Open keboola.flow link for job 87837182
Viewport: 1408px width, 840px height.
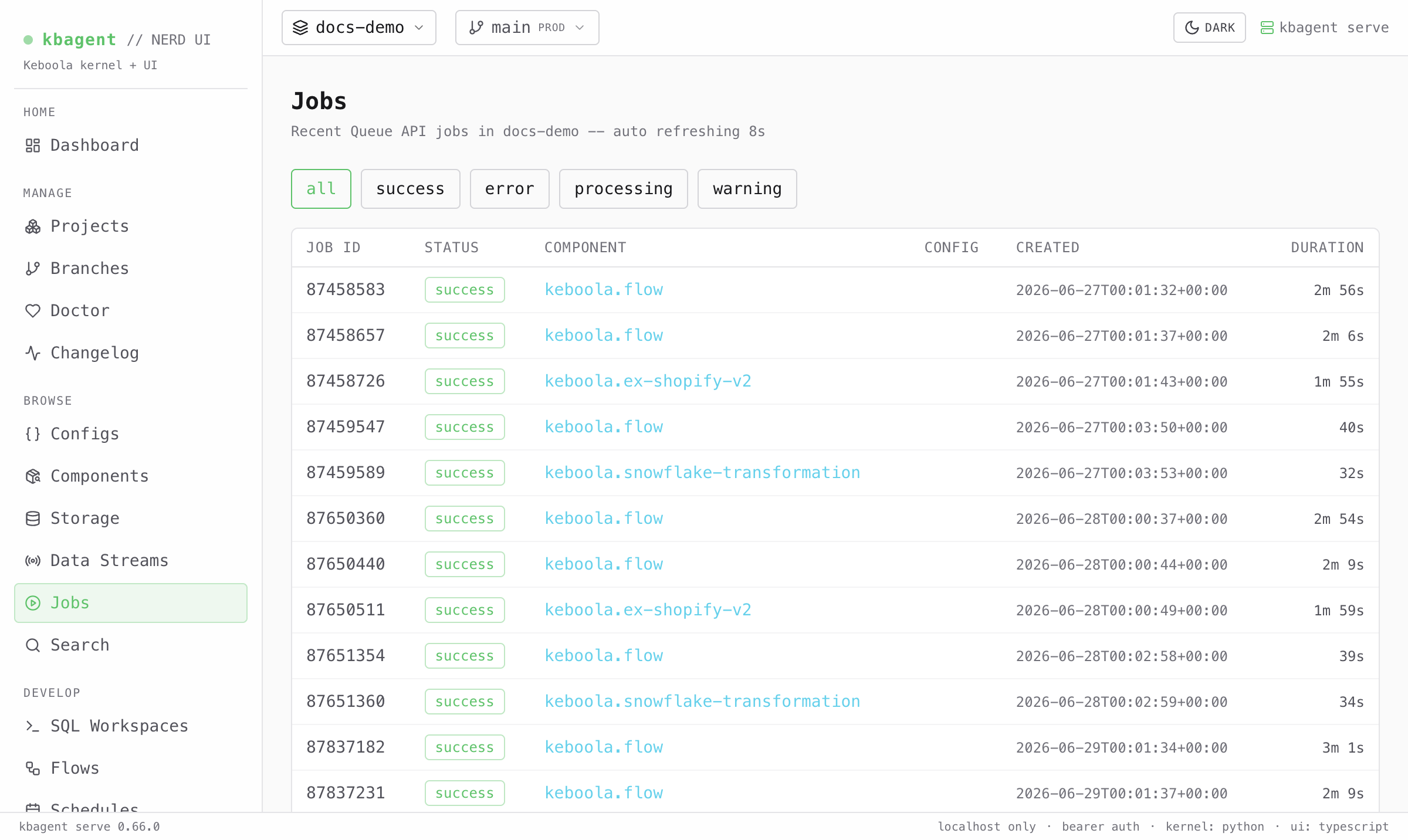604,747
